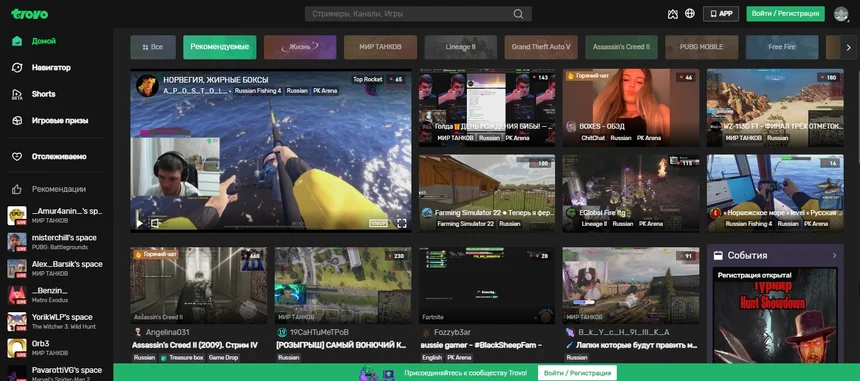860x381 pixels.
Task: Open the user avatar menu
Action: tap(841, 14)
